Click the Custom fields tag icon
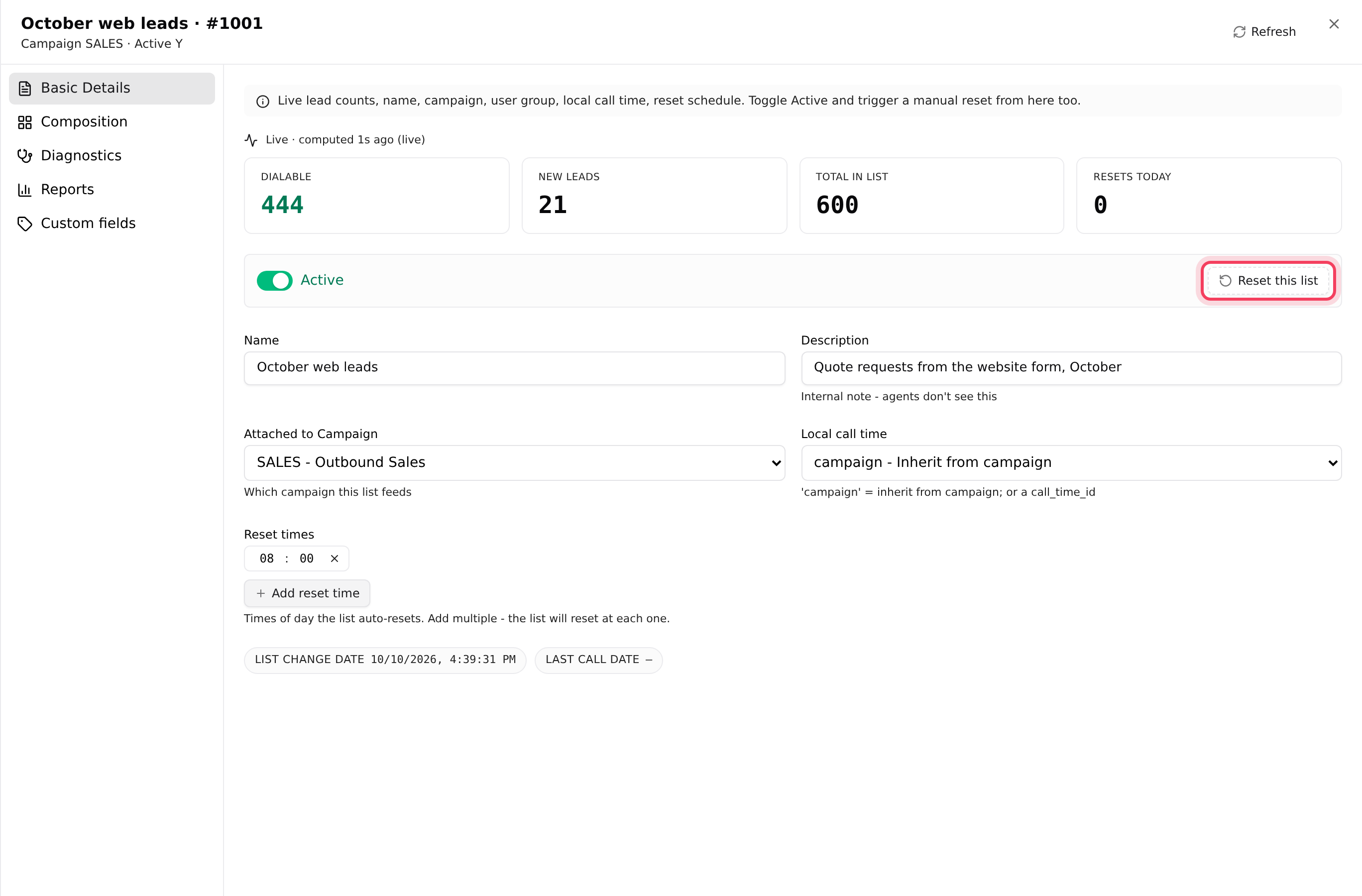The width and height of the screenshot is (1362, 896). point(24,223)
